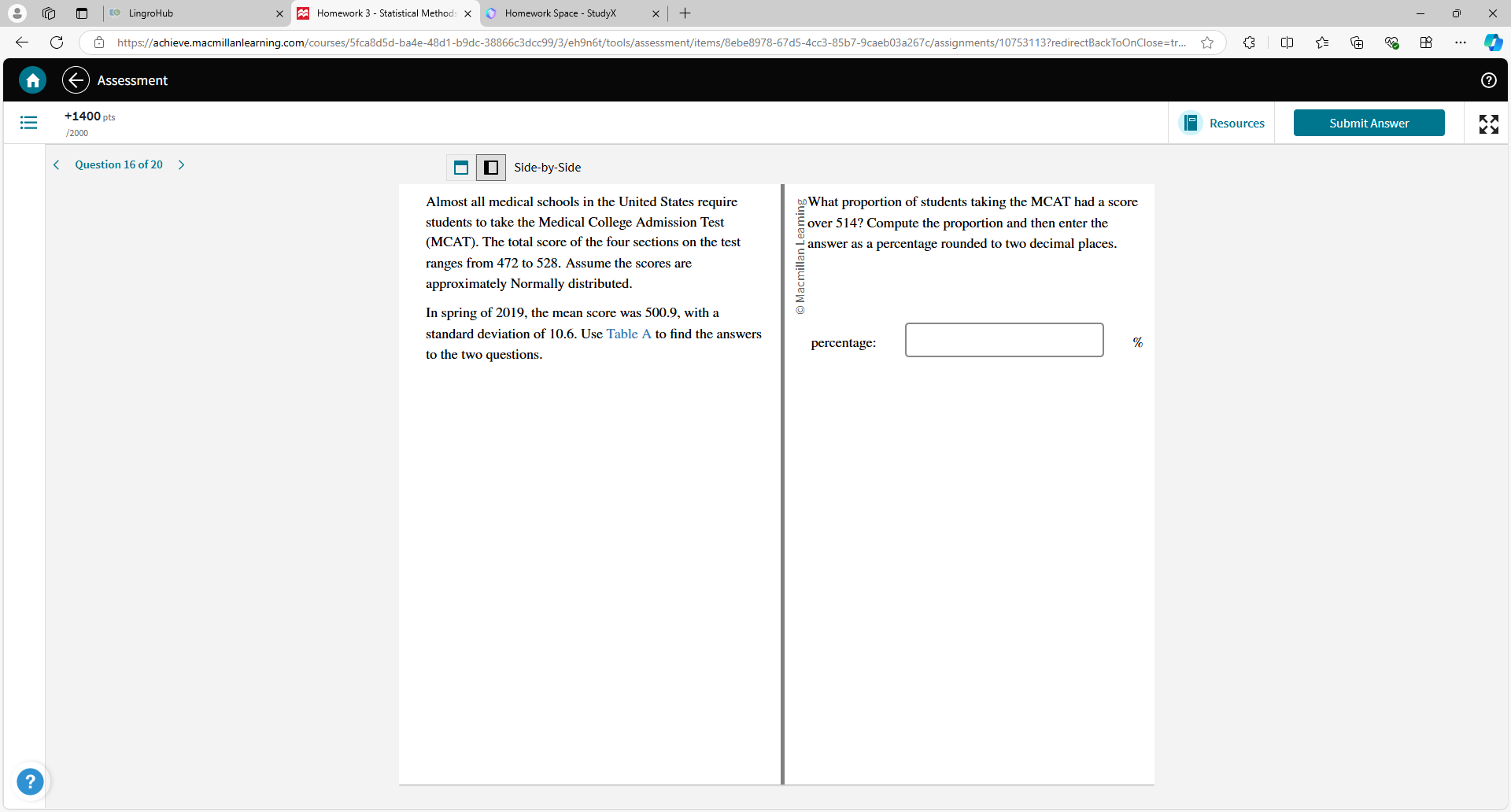The height and width of the screenshot is (812, 1511).
Task: Click the Assessment header title
Action: point(132,80)
